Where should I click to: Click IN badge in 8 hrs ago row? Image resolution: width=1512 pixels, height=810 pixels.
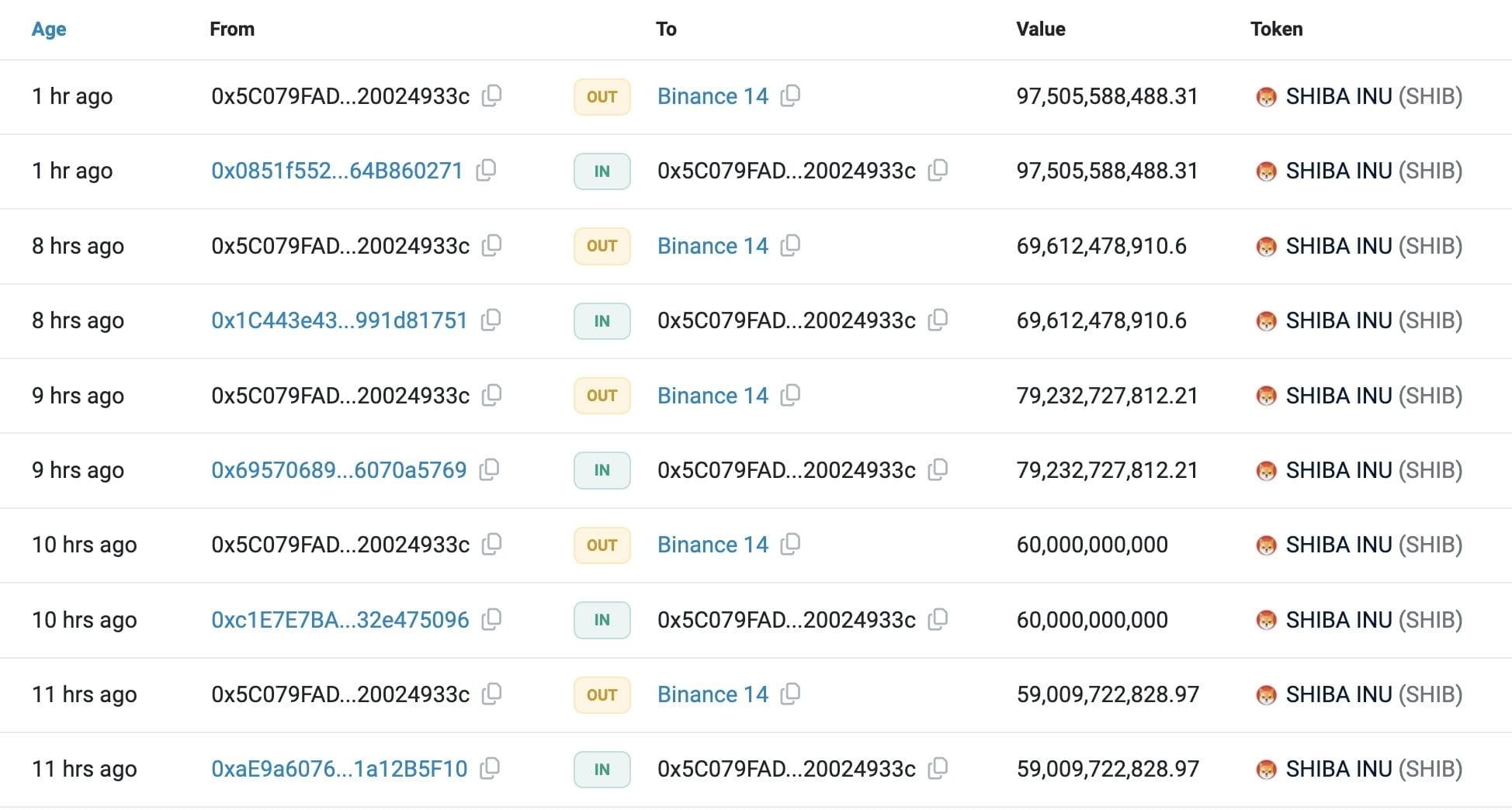click(602, 321)
